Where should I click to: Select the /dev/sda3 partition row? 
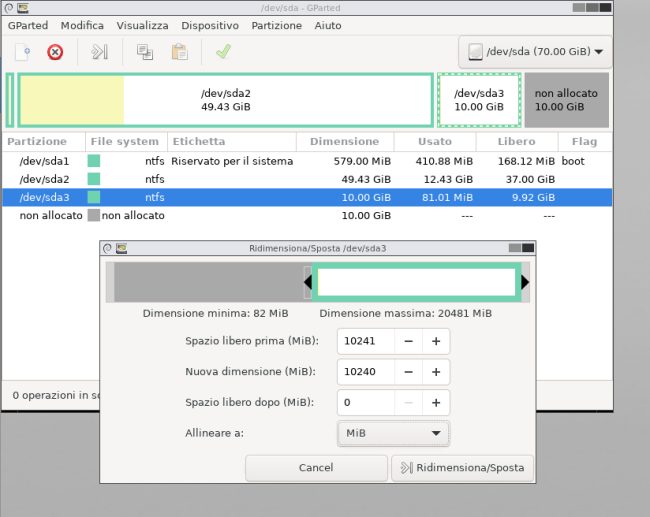(307, 197)
